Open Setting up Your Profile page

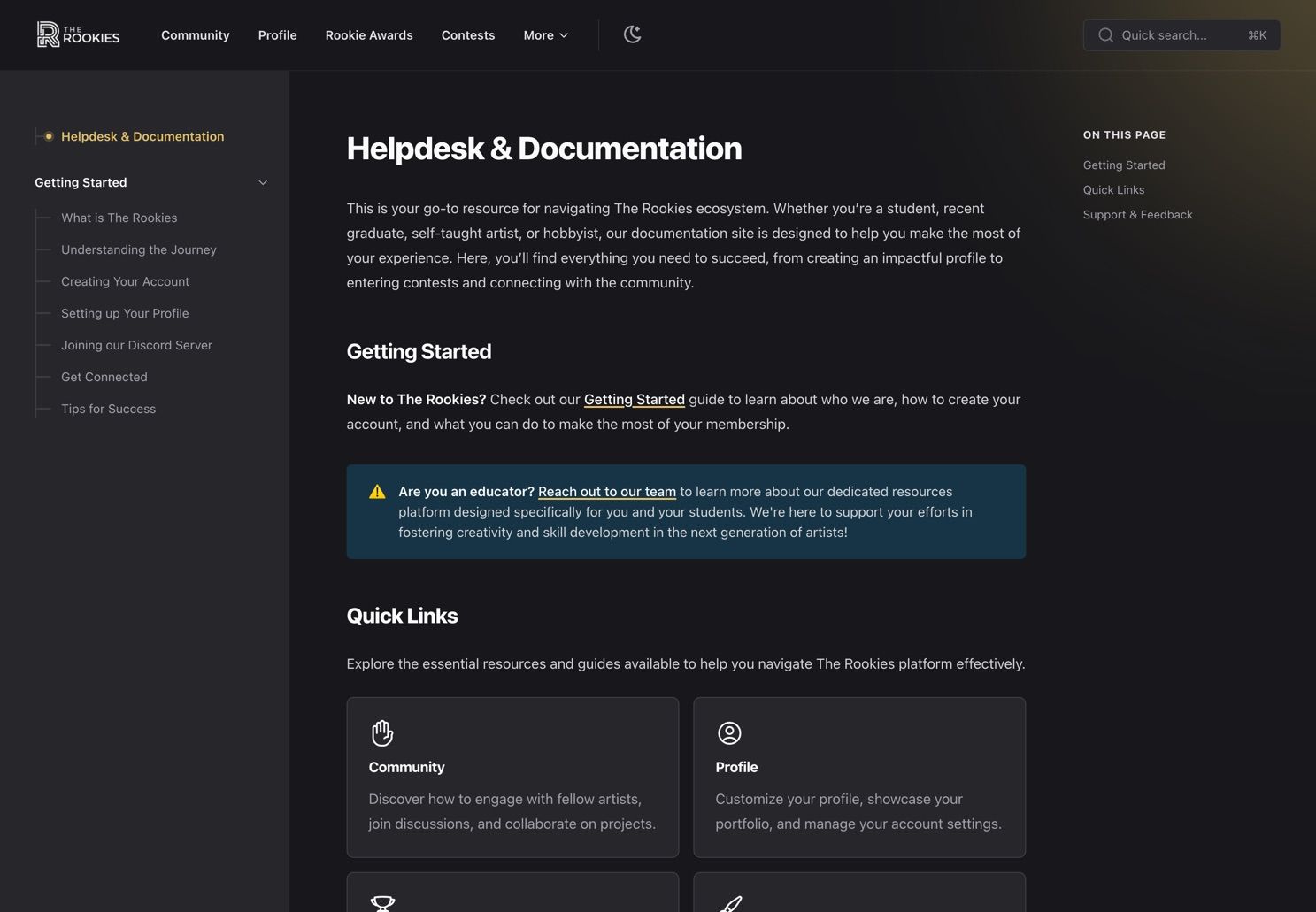[x=125, y=313]
